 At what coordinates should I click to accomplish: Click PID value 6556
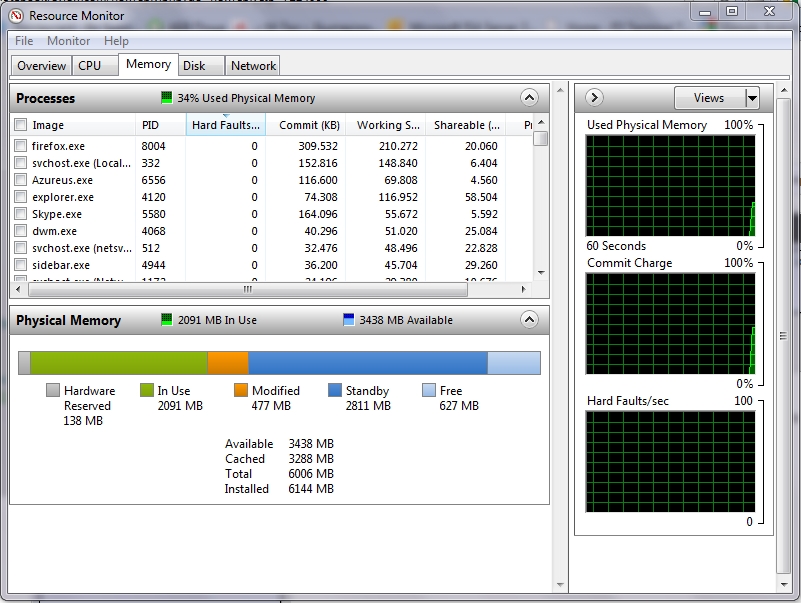(153, 180)
